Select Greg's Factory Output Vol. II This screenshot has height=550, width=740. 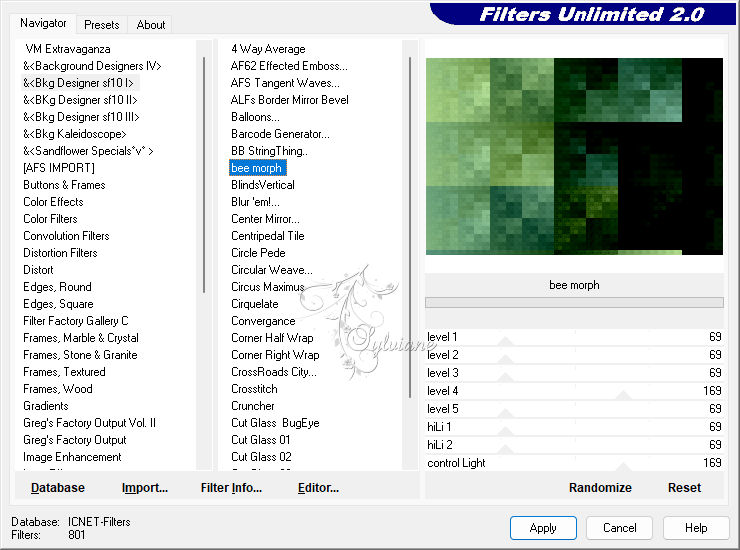click(x=89, y=423)
